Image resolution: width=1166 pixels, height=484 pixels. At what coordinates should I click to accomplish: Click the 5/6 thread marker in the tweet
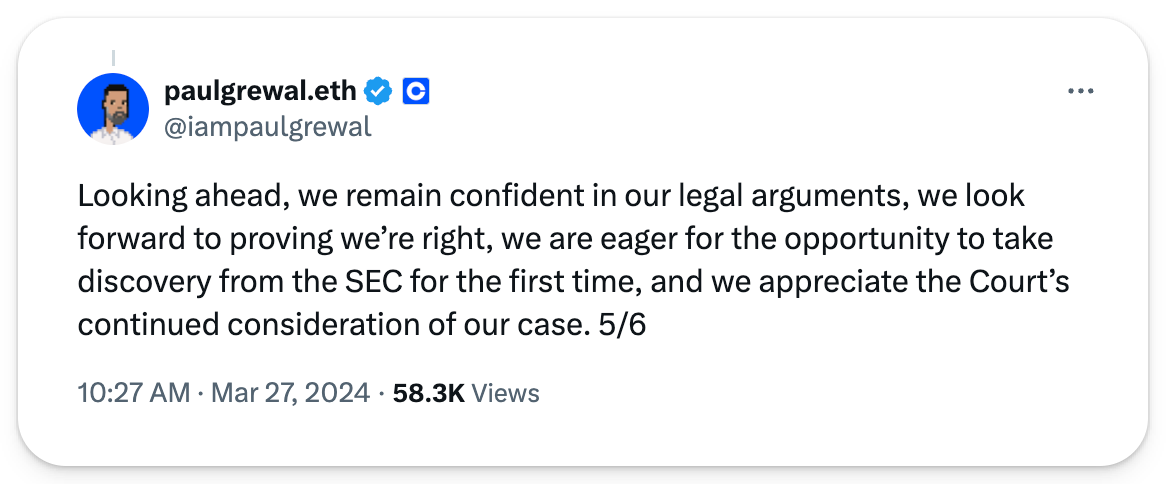click(x=622, y=325)
